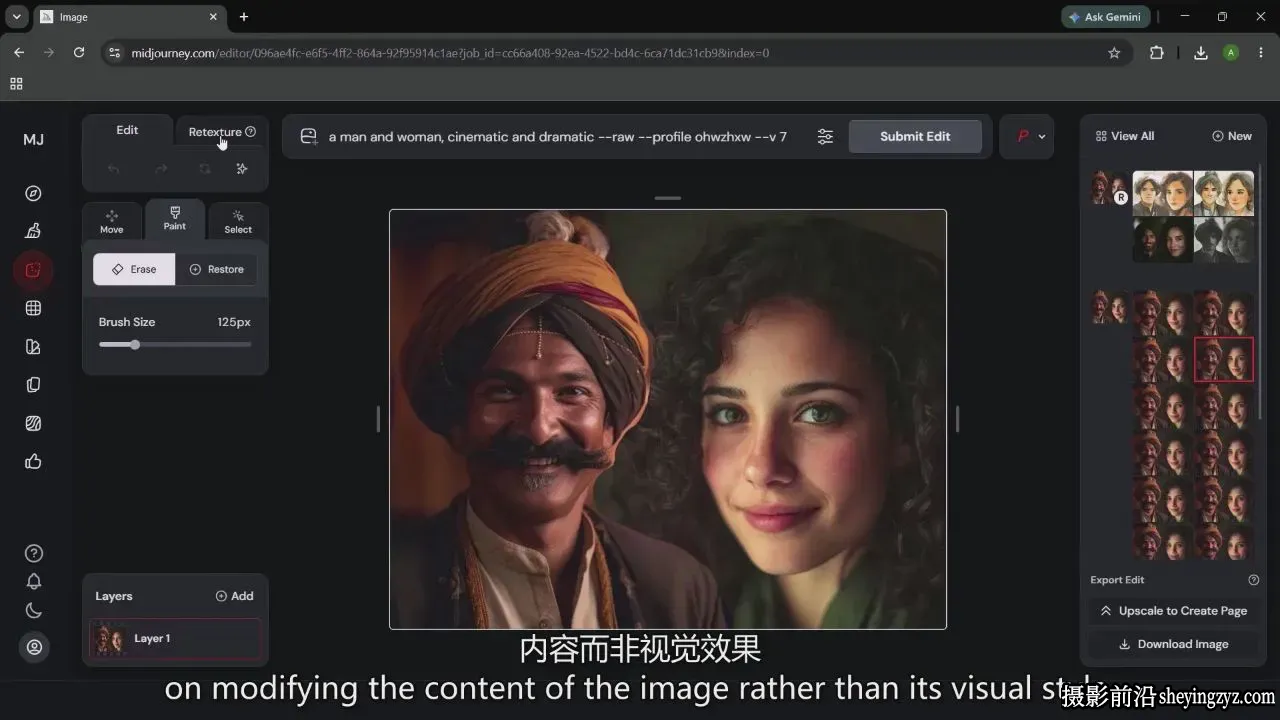Viewport: 1280px width, 720px height.
Task: Select the Paint tool tab
Action: 175,219
